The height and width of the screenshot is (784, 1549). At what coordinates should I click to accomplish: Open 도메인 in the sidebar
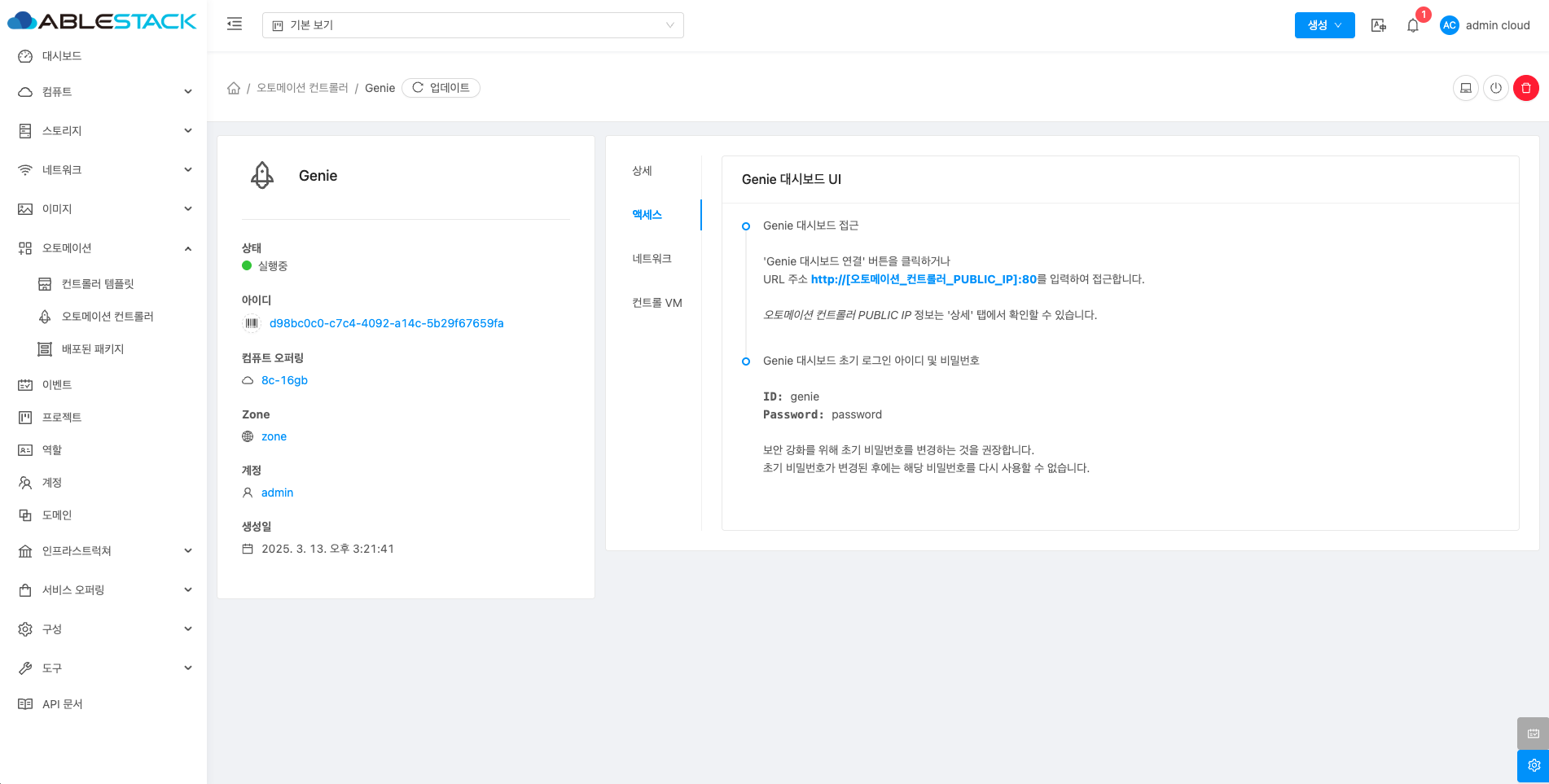coord(103,515)
